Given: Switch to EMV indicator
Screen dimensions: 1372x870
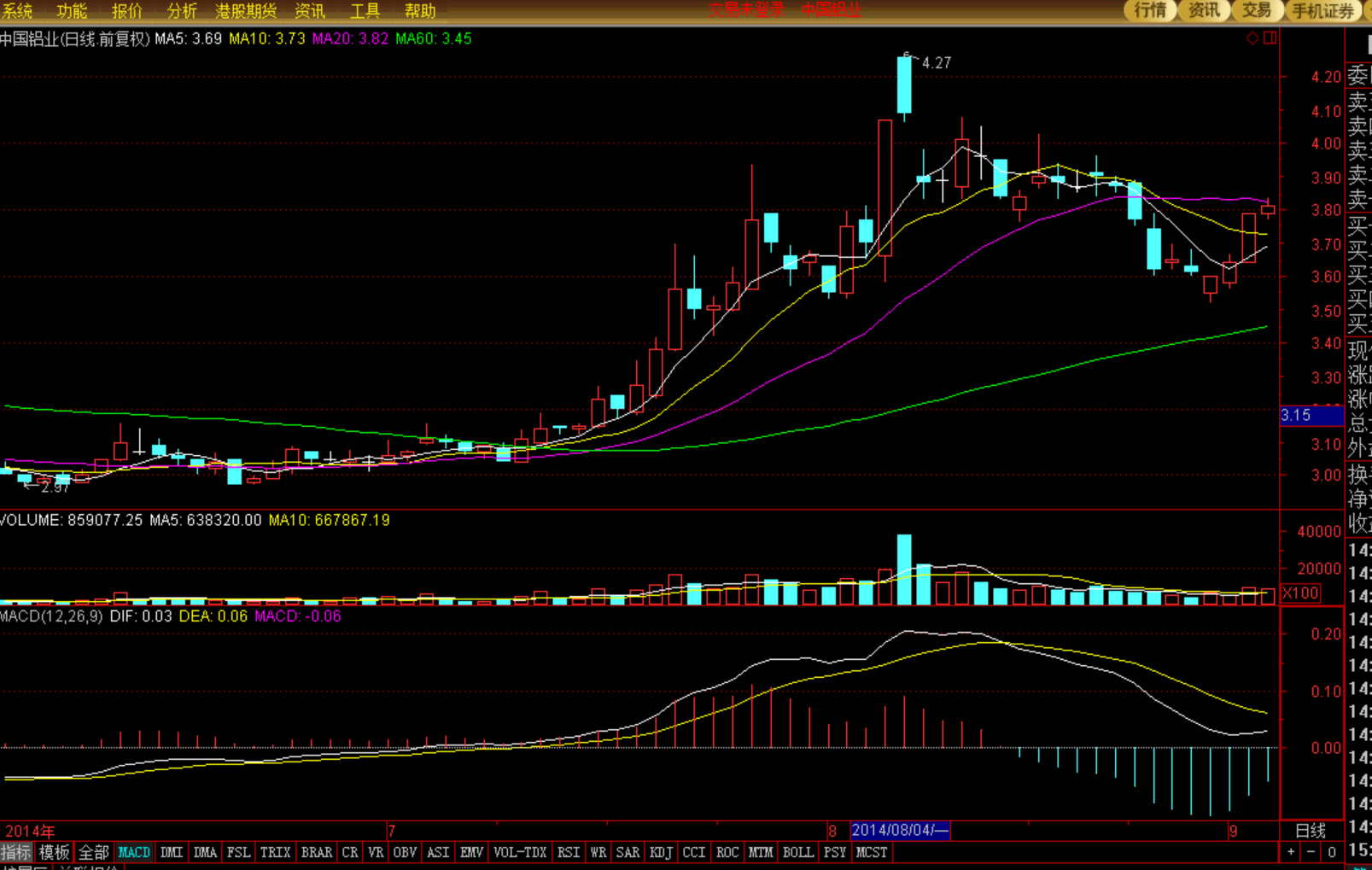Looking at the screenshot, I should pos(471,852).
